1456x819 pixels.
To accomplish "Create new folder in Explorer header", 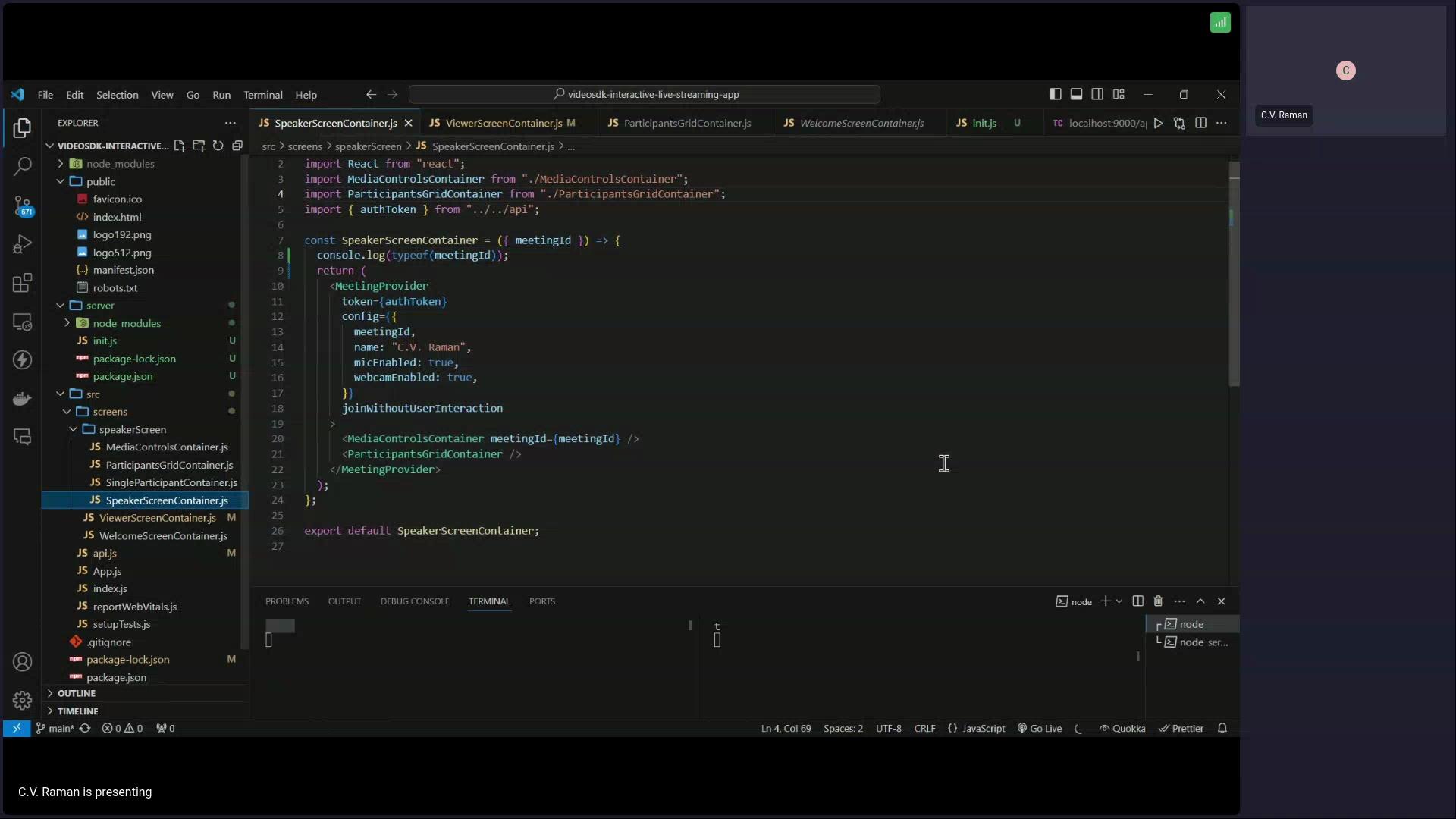I will (x=199, y=146).
